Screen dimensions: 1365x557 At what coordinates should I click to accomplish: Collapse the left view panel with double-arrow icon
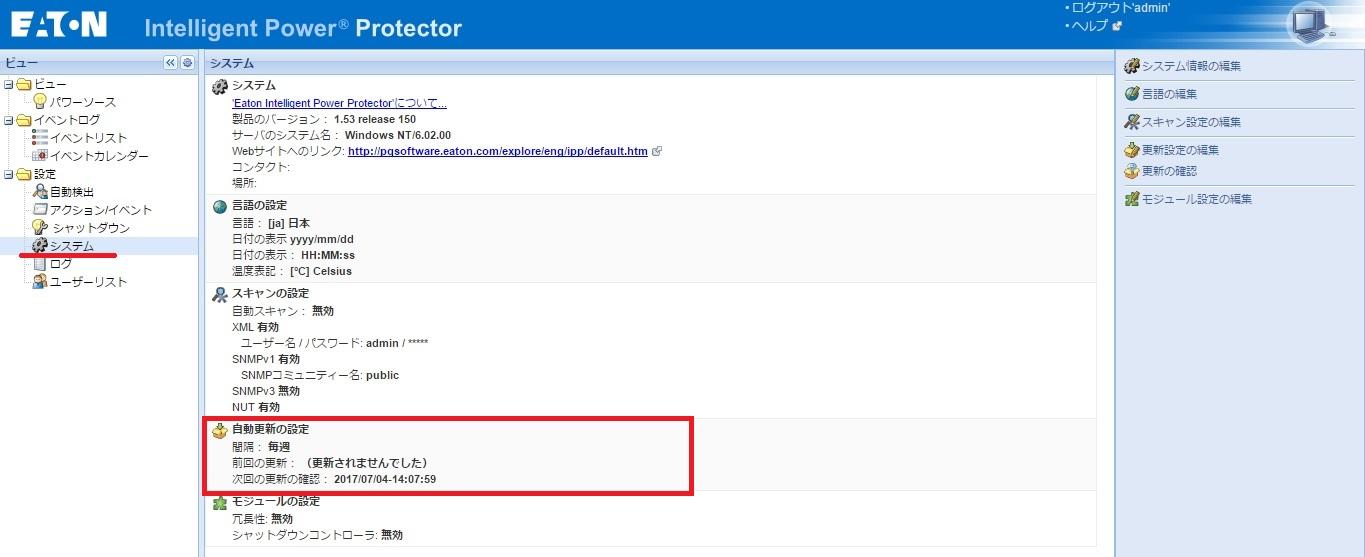(x=170, y=62)
